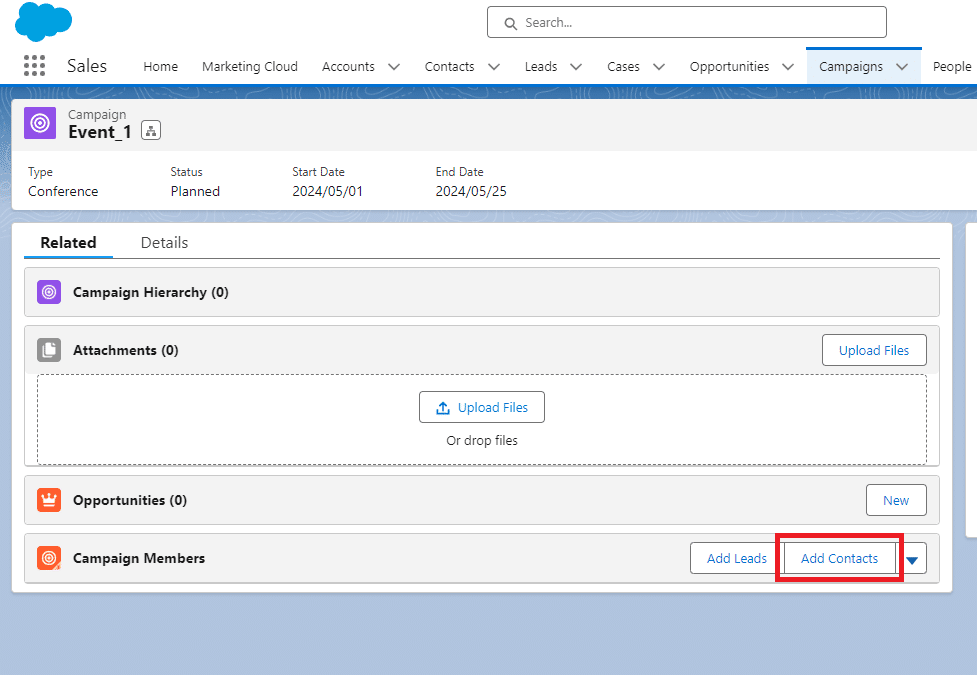Click the Attachments section file icon
The height and width of the screenshot is (675, 977).
pos(49,350)
